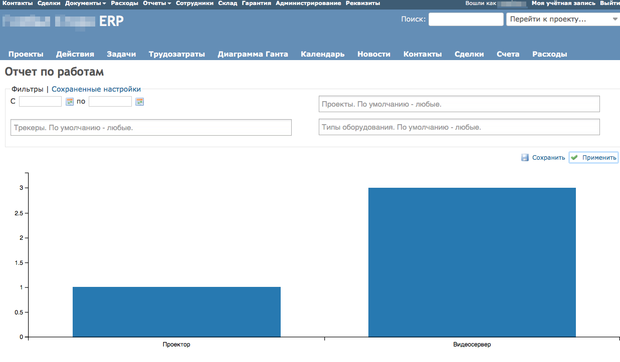Expand the Отчеты dropdown in top menu
620x362 pixels.
[157, 3]
